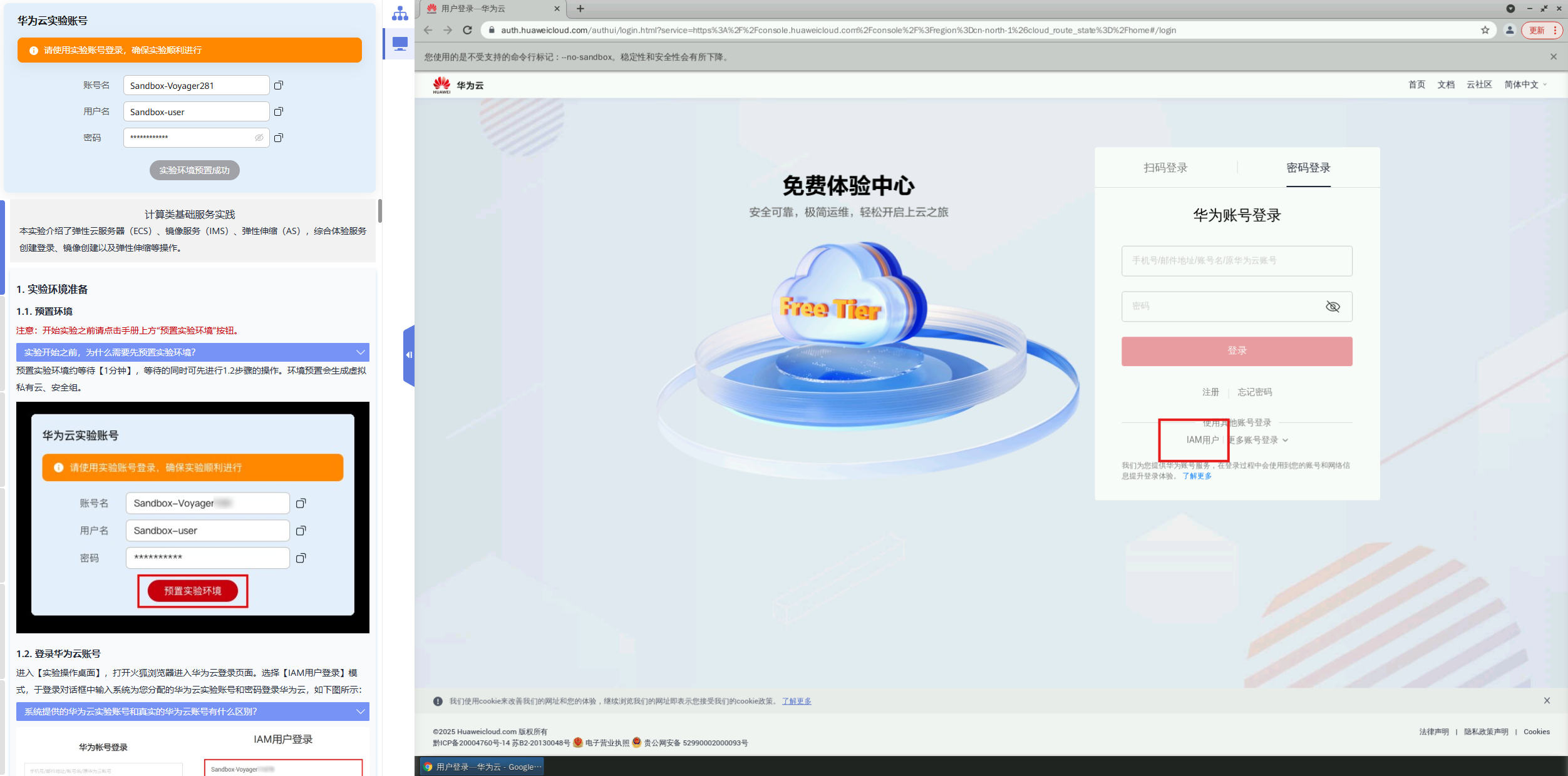Click the topology diagram sidebar icon
Screen dimensions: 1568x776
point(400,14)
